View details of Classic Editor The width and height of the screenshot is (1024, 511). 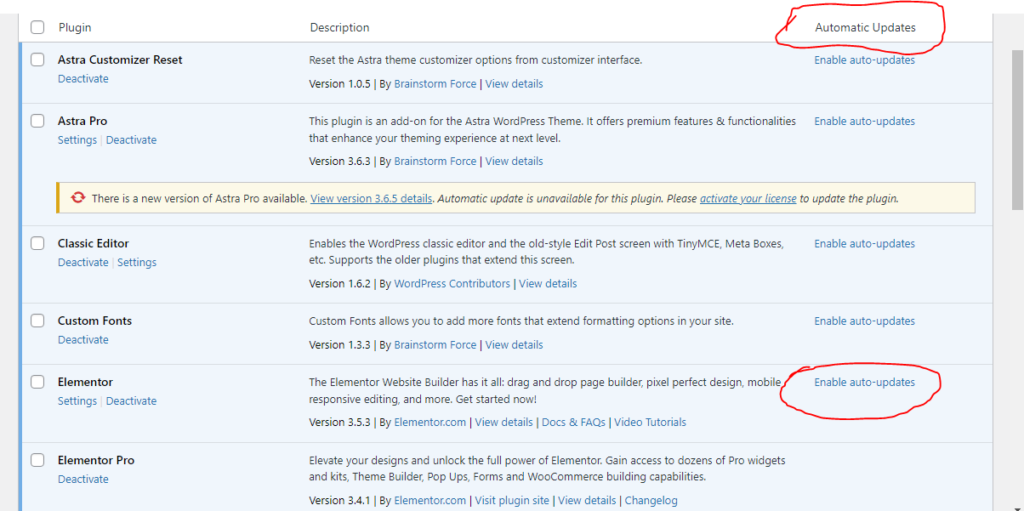click(x=548, y=284)
